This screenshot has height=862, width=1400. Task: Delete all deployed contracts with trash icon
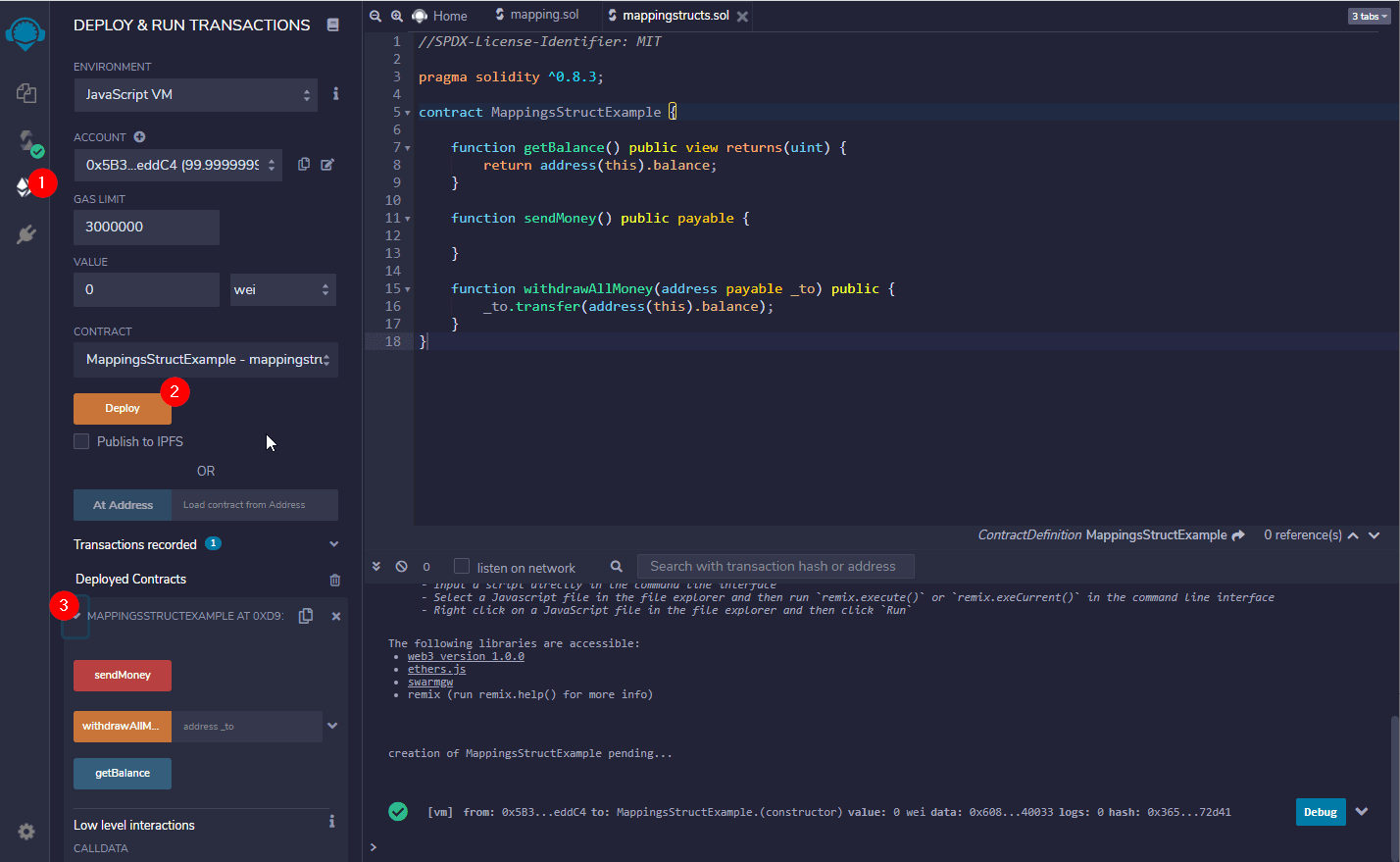coord(335,580)
